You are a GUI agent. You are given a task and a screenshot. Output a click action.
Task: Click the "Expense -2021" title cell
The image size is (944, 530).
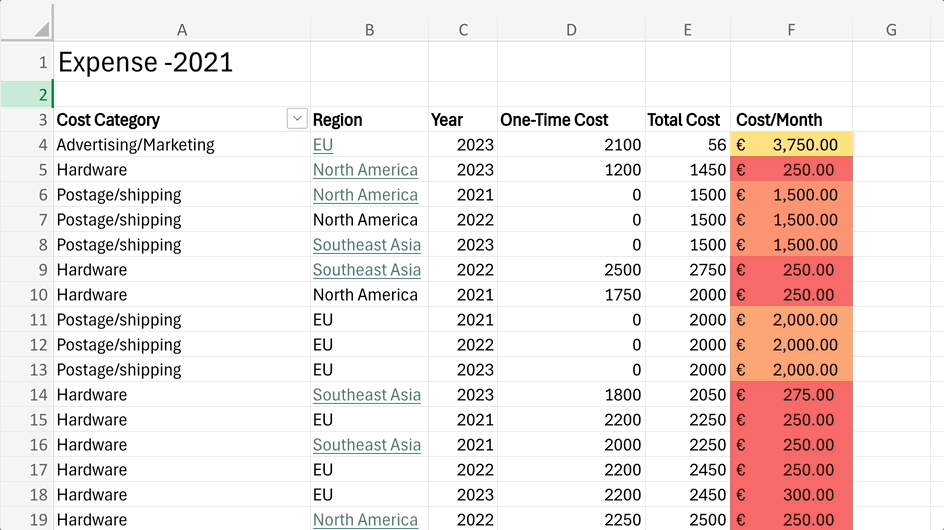[146, 62]
